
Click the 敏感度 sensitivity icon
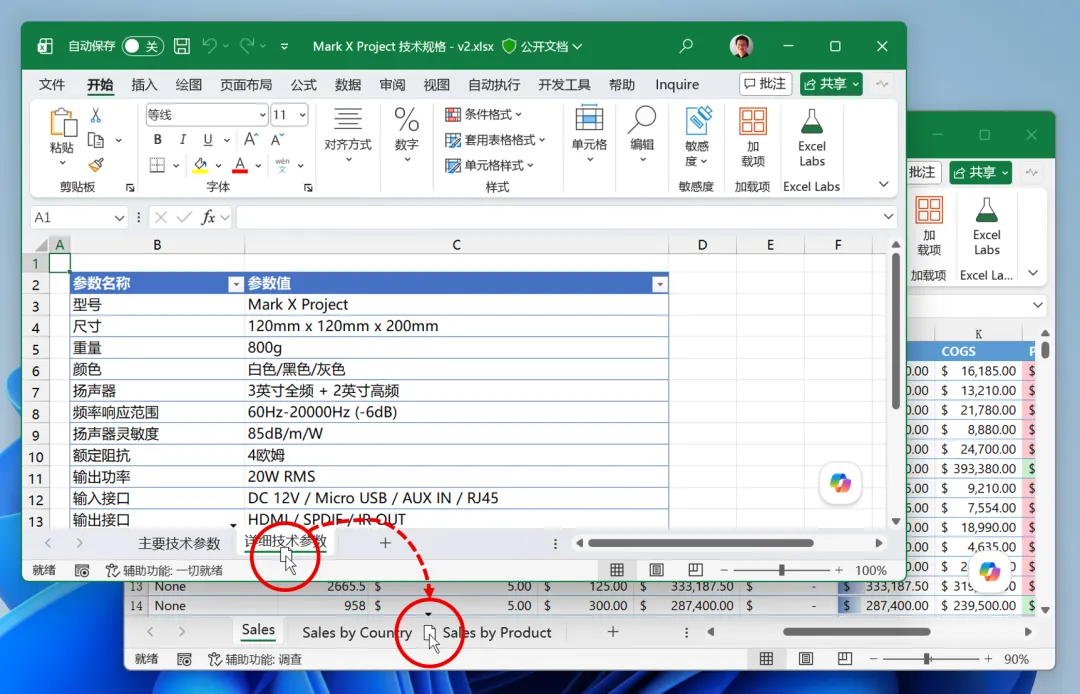(x=697, y=120)
